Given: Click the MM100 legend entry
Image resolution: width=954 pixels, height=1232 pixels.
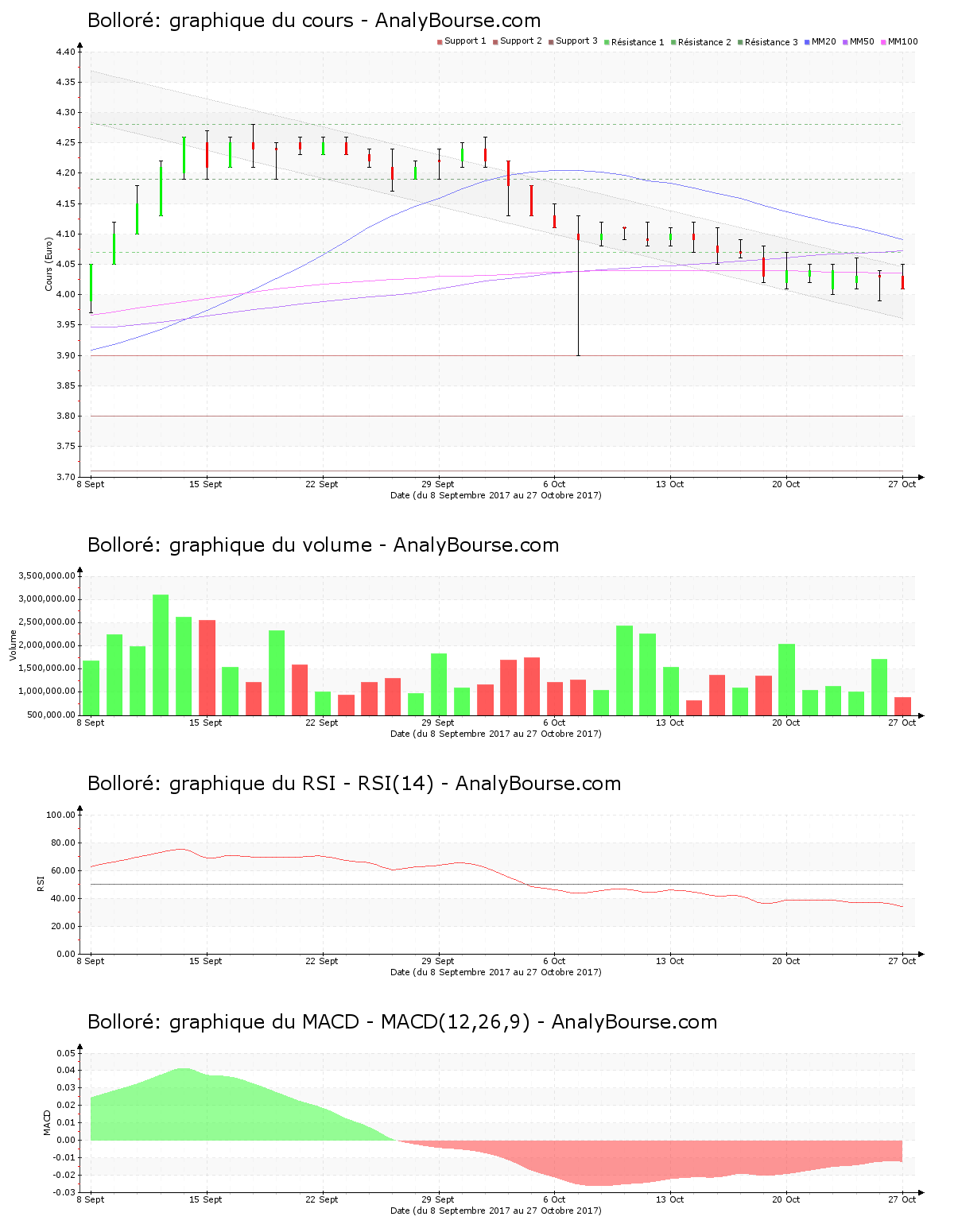Looking at the screenshot, I should click(899, 41).
